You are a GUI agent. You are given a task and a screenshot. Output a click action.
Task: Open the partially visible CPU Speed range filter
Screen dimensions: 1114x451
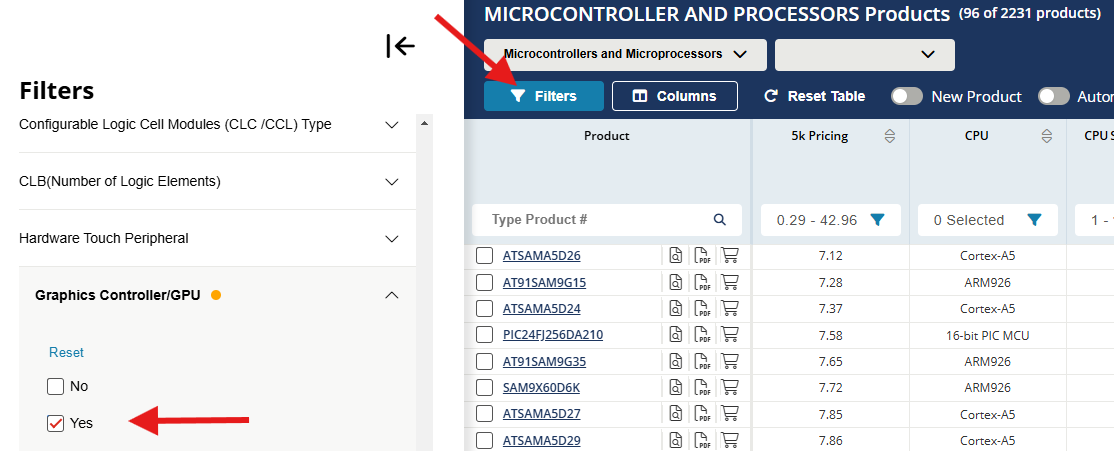coord(1094,220)
